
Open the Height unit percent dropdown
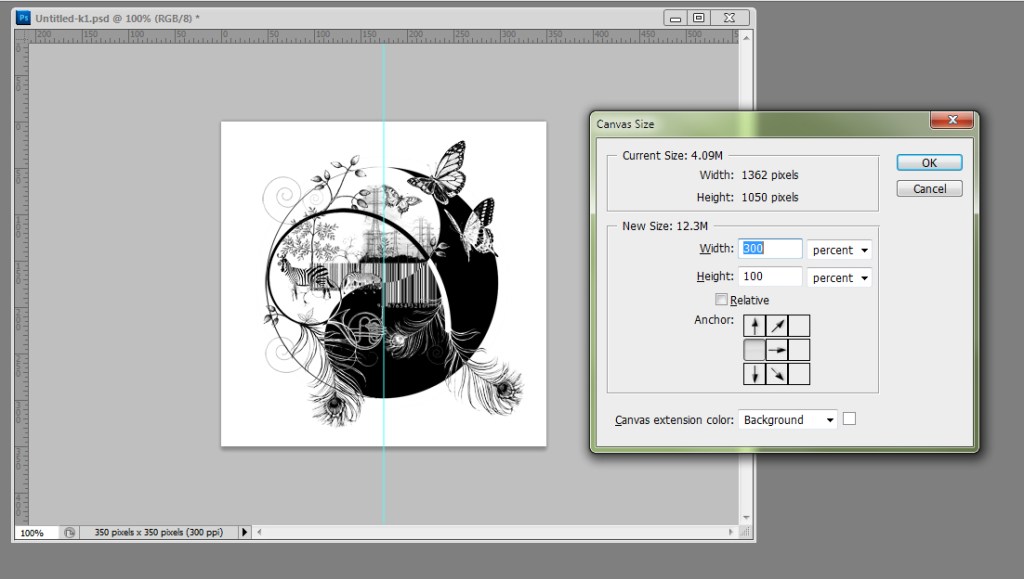[x=839, y=278]
